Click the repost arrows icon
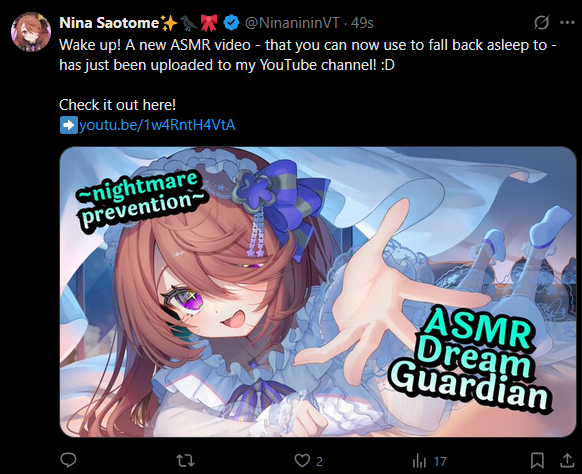 tap(185, 461)
